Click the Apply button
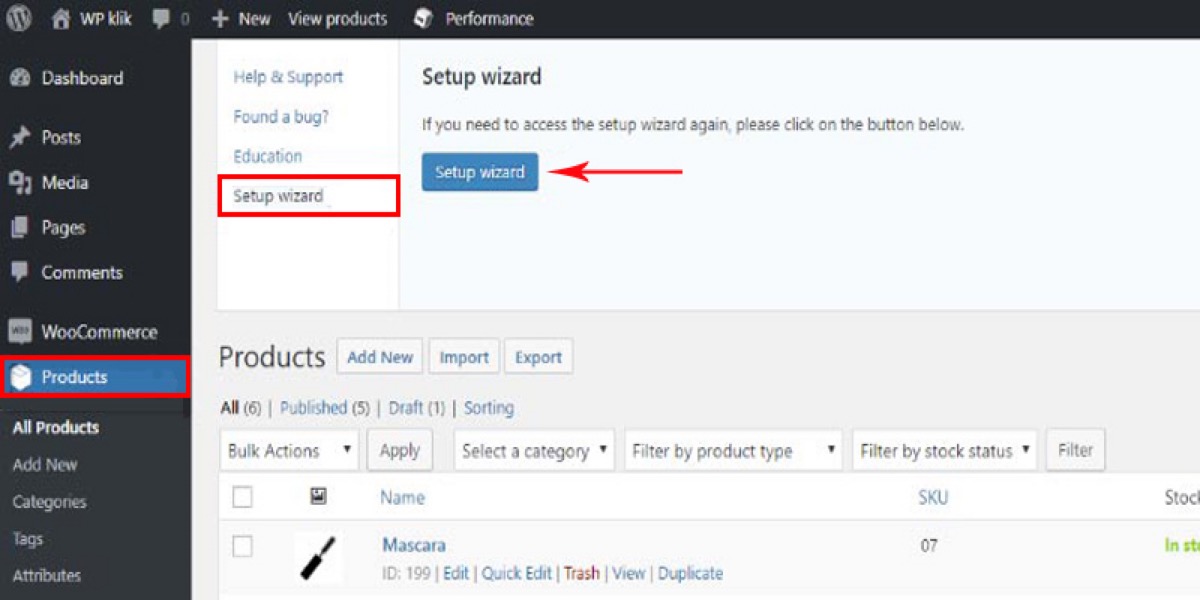 [400, 450]
